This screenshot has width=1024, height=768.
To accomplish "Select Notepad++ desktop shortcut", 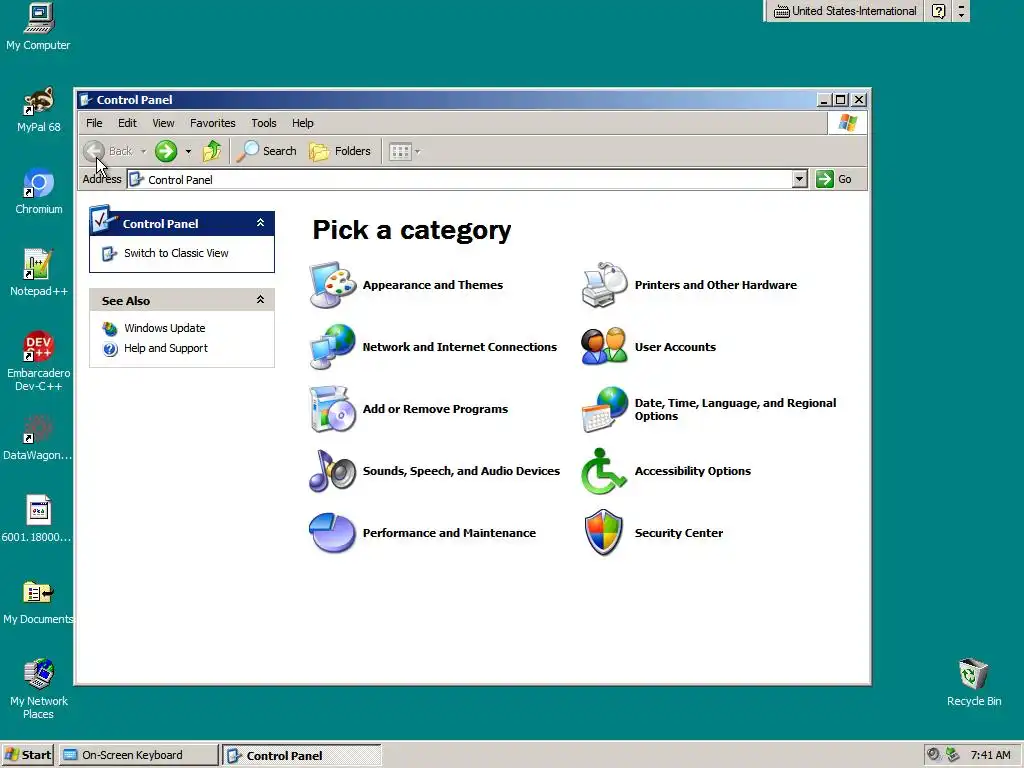I will [39, 273].
